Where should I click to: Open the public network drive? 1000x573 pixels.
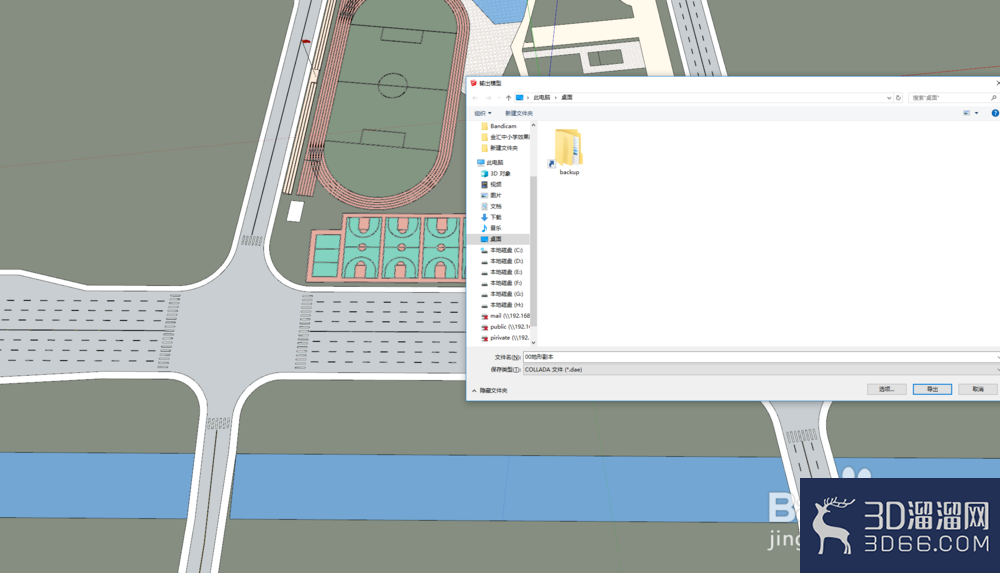(x=505, y=327)
